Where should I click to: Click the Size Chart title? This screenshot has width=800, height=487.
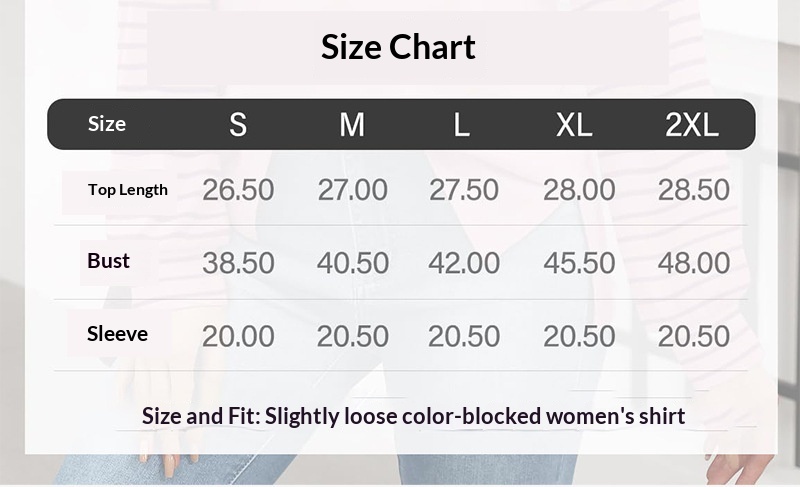click(398, 47)
